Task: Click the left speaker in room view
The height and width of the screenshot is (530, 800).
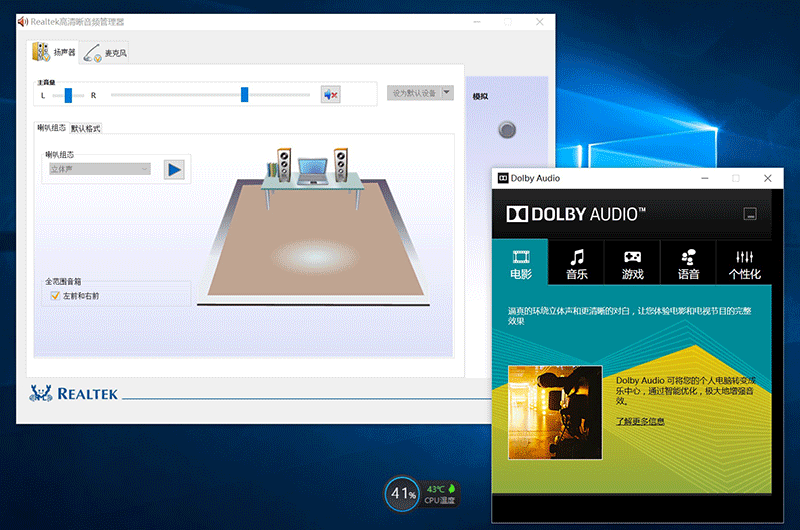Action: 284,164
